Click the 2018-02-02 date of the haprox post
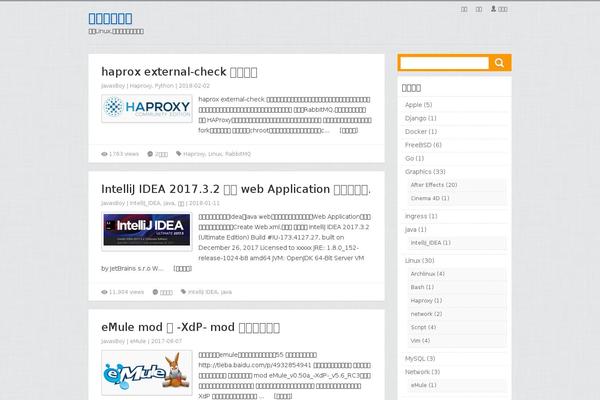600x400 pixels. click(x=194, y=86)
